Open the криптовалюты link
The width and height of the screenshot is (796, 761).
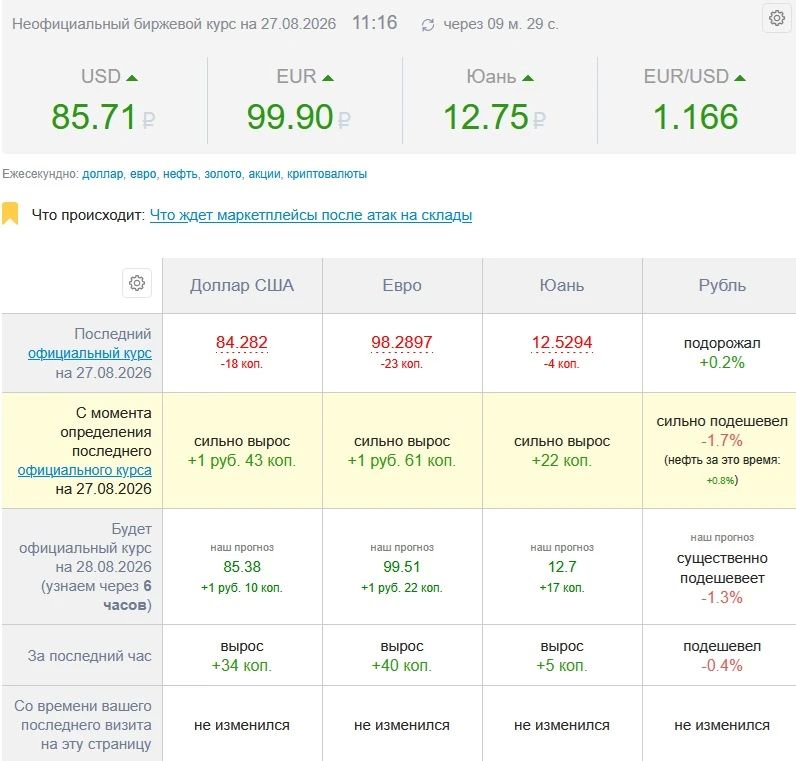327,174
